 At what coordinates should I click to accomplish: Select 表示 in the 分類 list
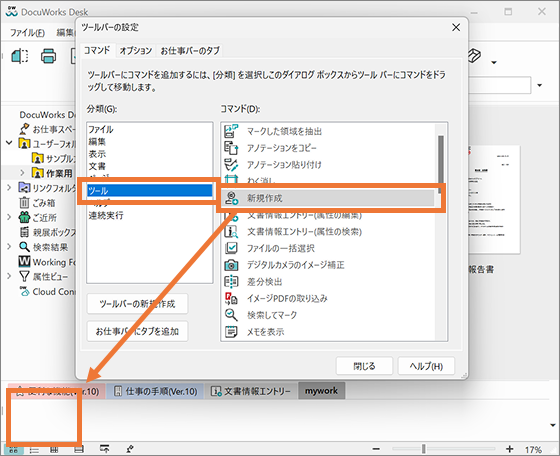[97, 154]
